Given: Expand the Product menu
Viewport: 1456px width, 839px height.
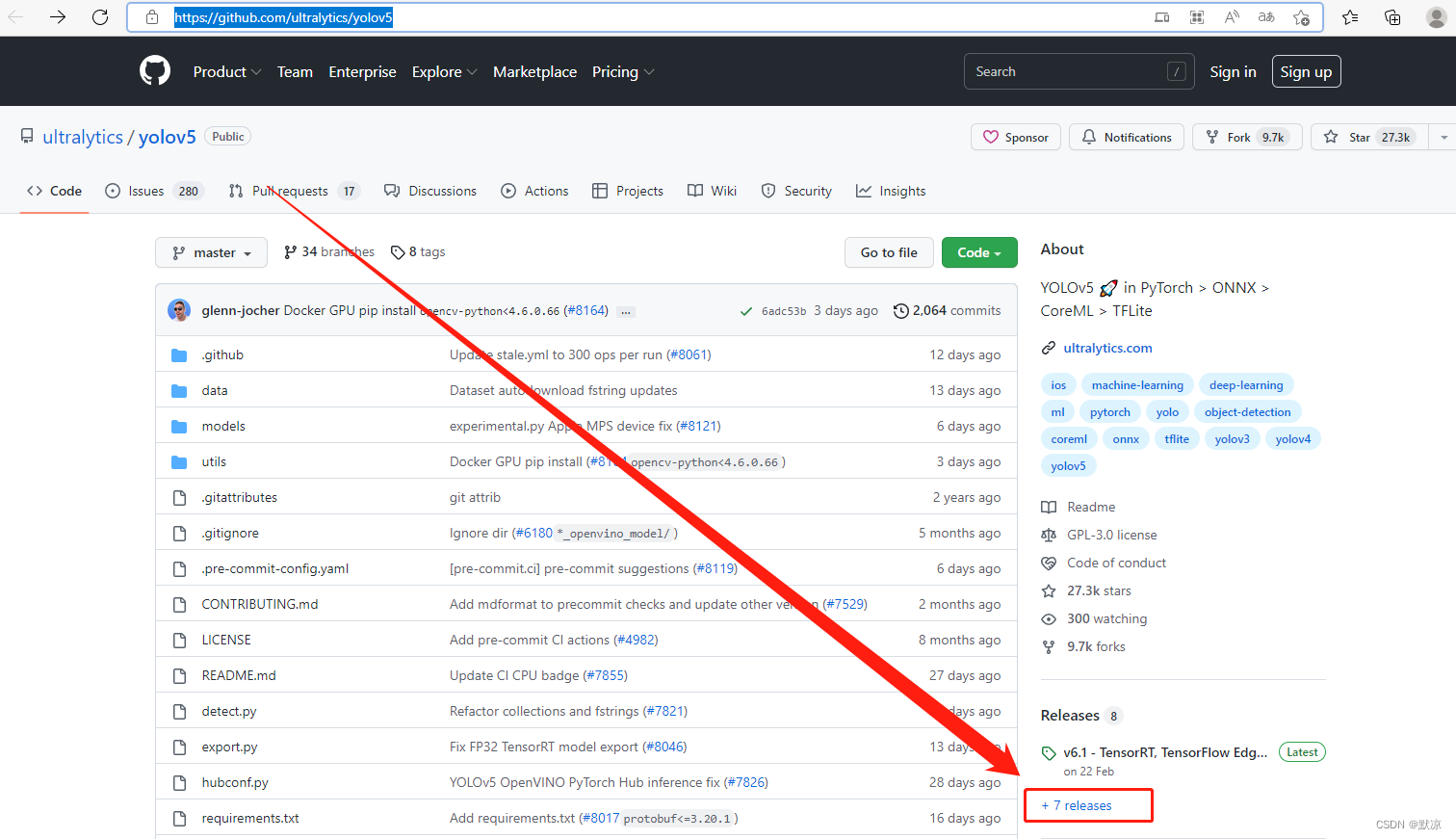Looking at the screenshot, I should point(227,71).
